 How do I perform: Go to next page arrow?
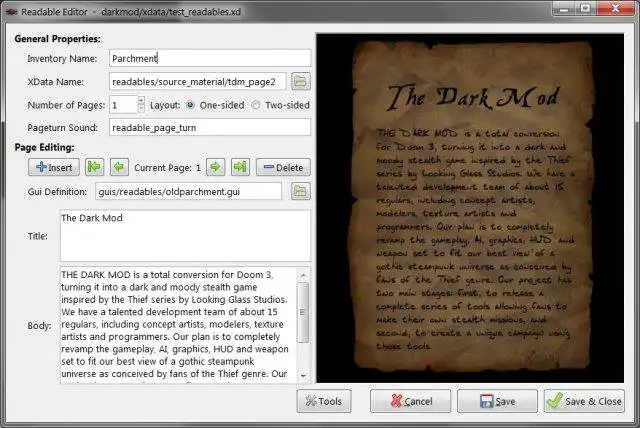click(216, 167)
